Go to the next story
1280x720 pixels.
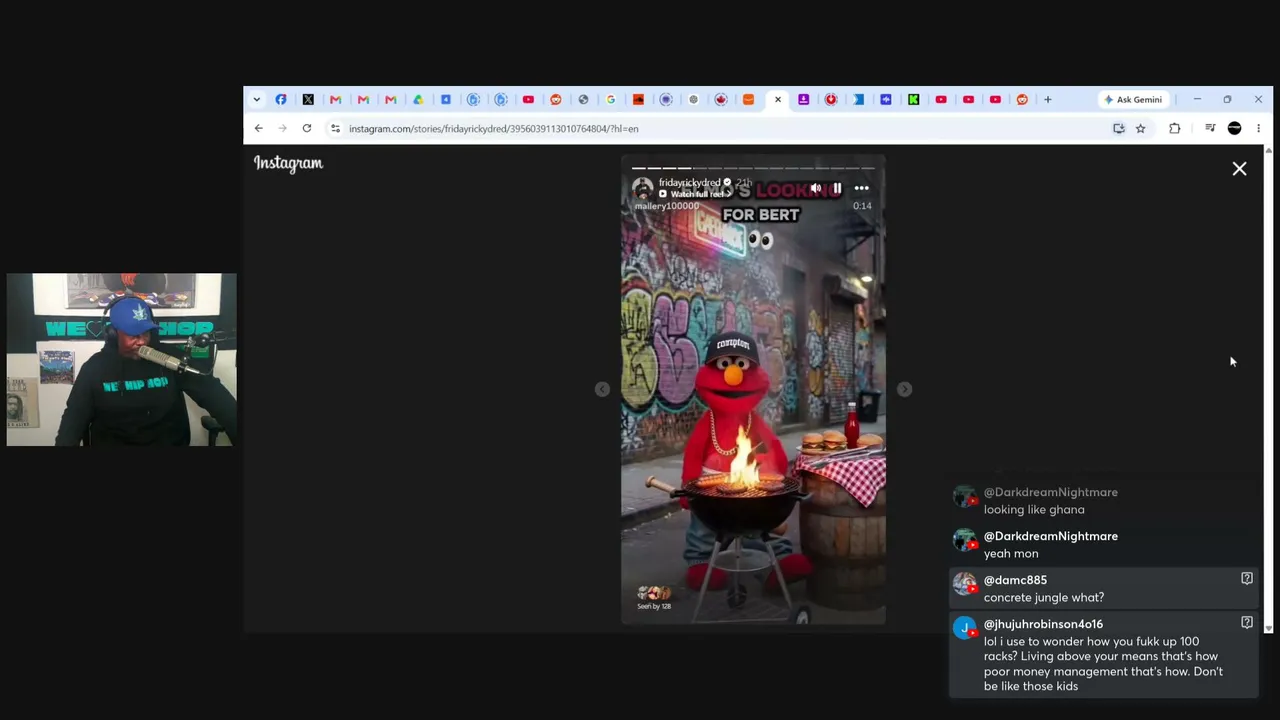(904, 389)
